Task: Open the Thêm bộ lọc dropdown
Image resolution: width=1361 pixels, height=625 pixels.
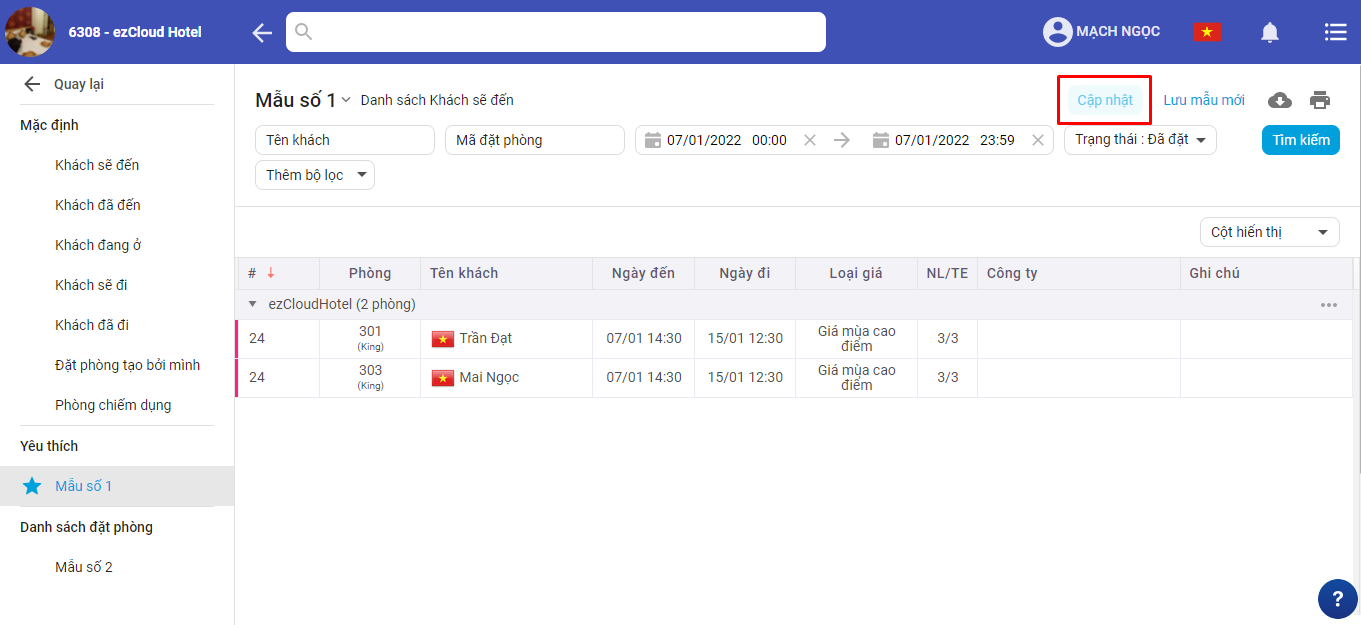Action: (x=314, y=175)
